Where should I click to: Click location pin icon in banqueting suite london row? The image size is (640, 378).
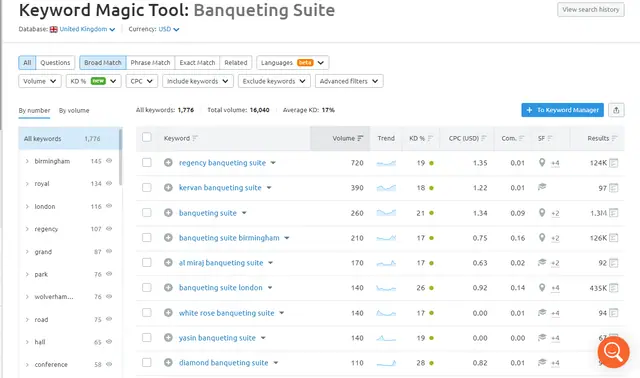click(542, 287)
